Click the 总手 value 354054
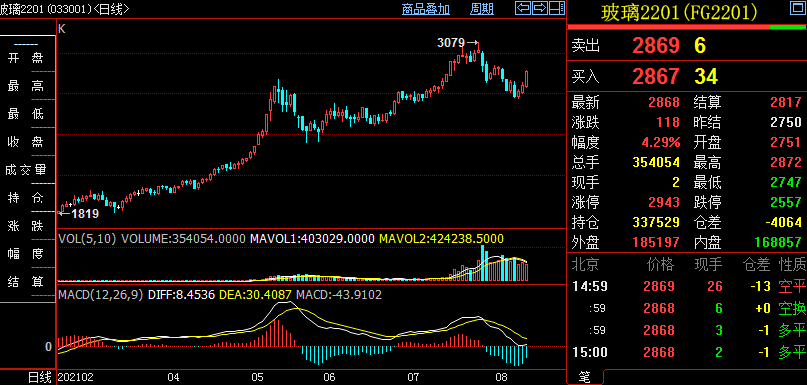This screenshot has height=385, width=807. pos(656,163)
